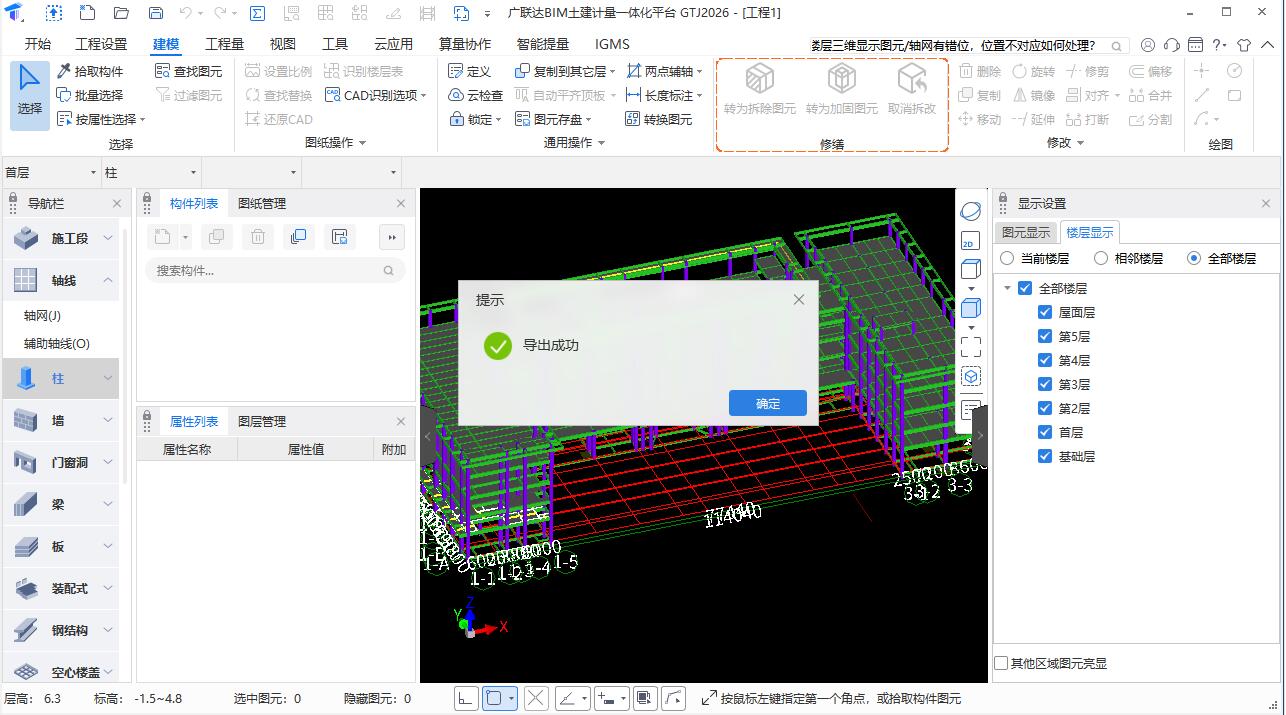Switch to 图层管理 tab

(x=262, y=421)
